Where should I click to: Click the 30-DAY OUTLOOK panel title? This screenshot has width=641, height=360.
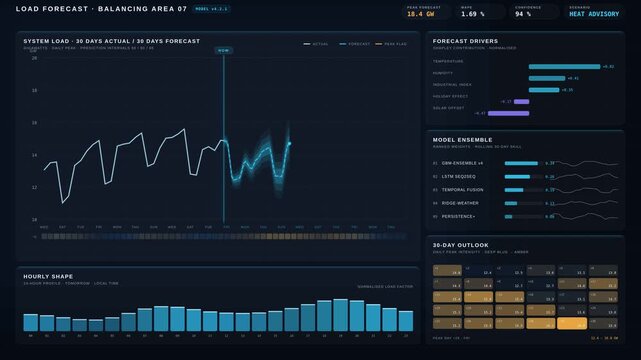460,245
